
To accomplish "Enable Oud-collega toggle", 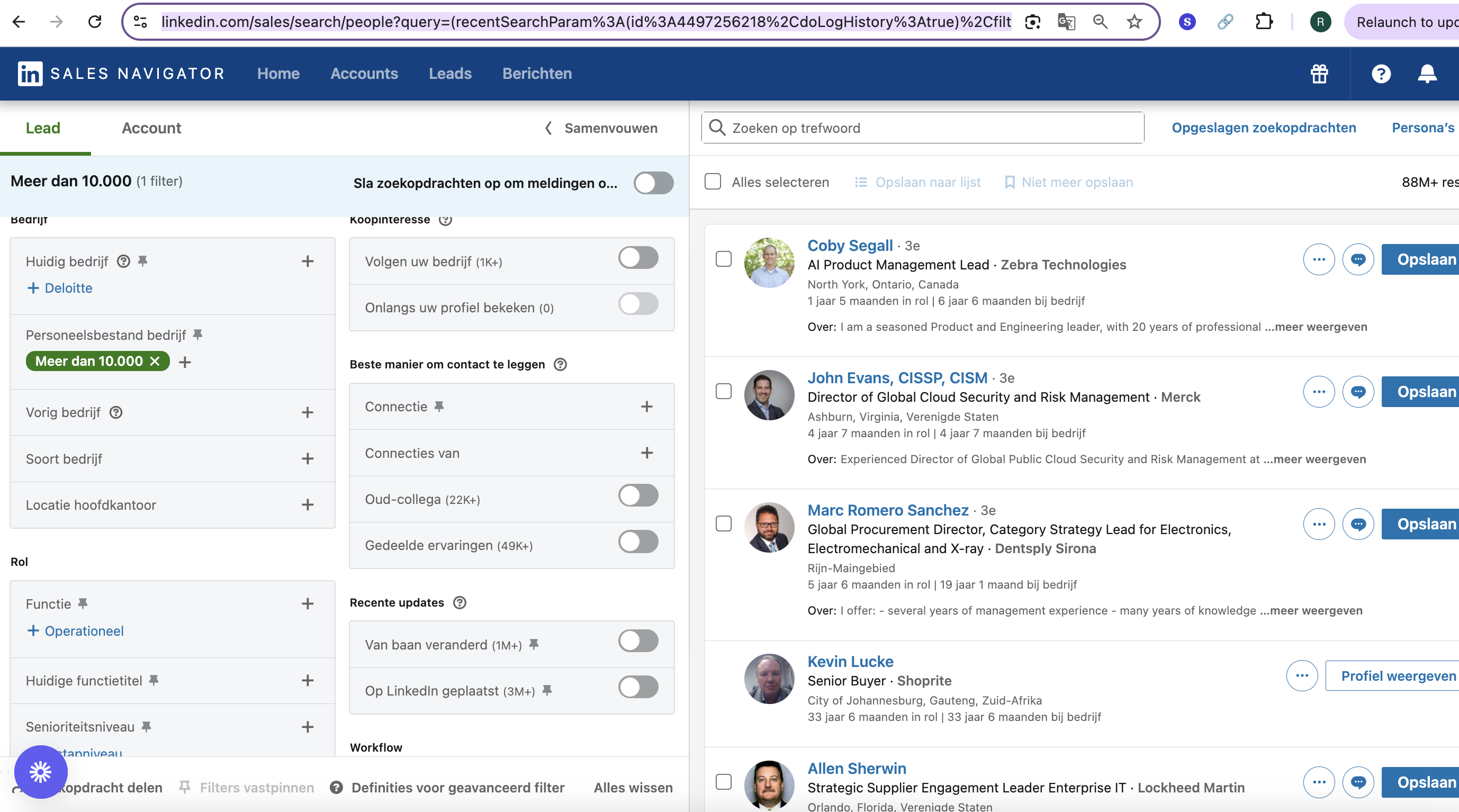I will pos(638,495).
